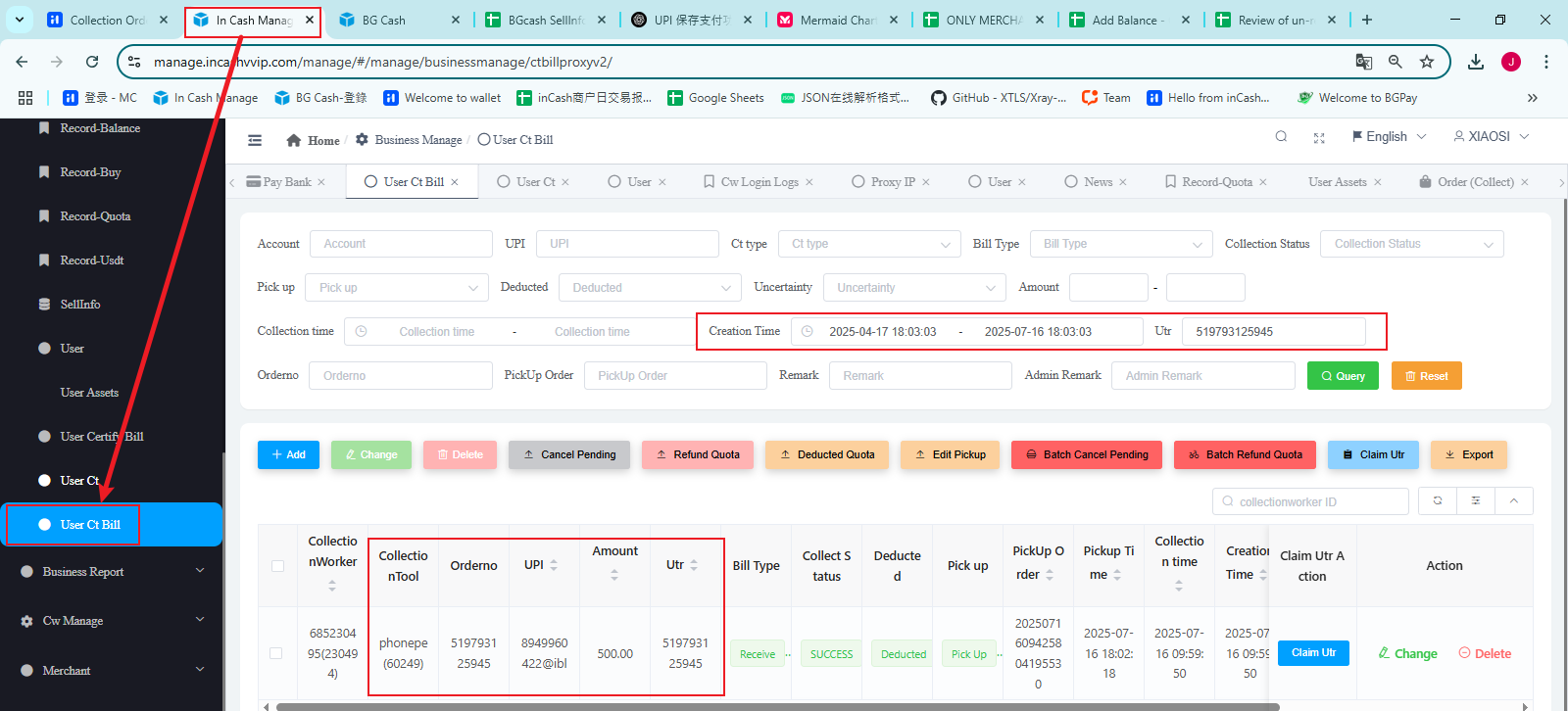Open the column settings icon
This screenshot has width=1568, height=711.
point(1476,500)
